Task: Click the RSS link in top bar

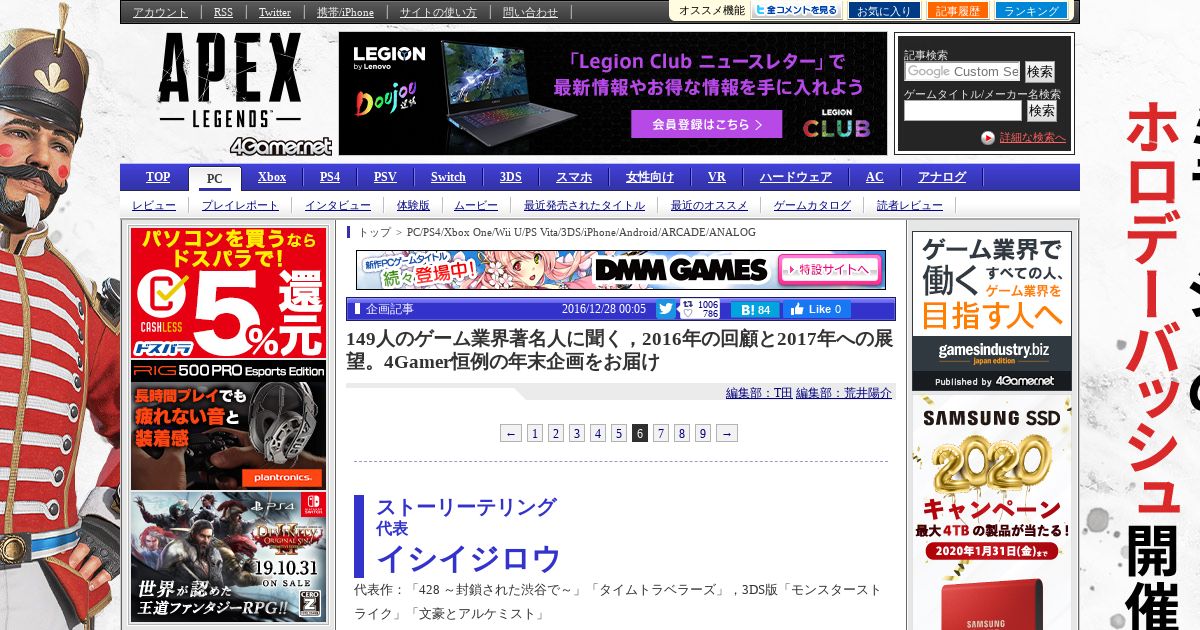Action: 223,12
